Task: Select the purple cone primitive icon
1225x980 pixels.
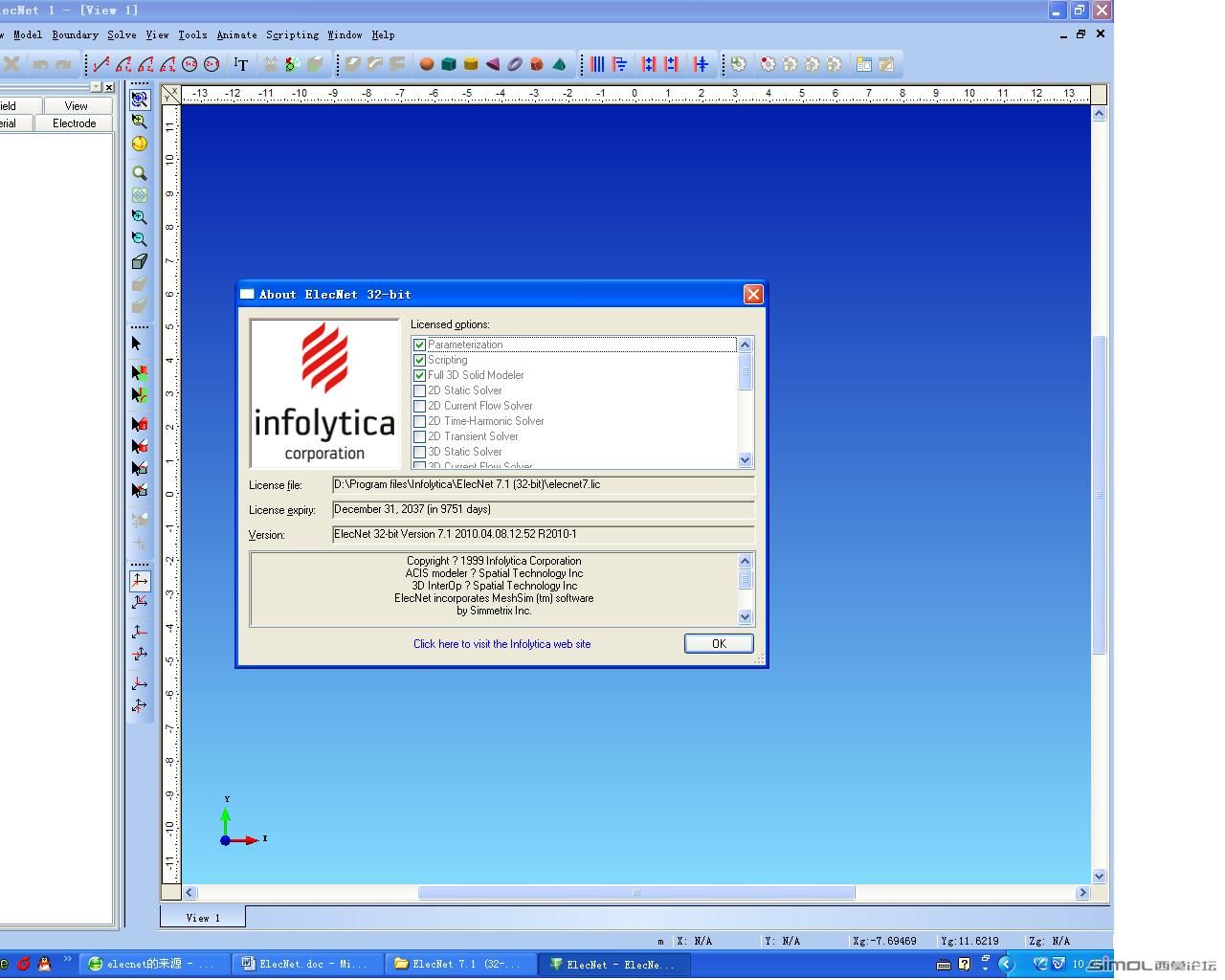Action: click(x=493, y=64)
